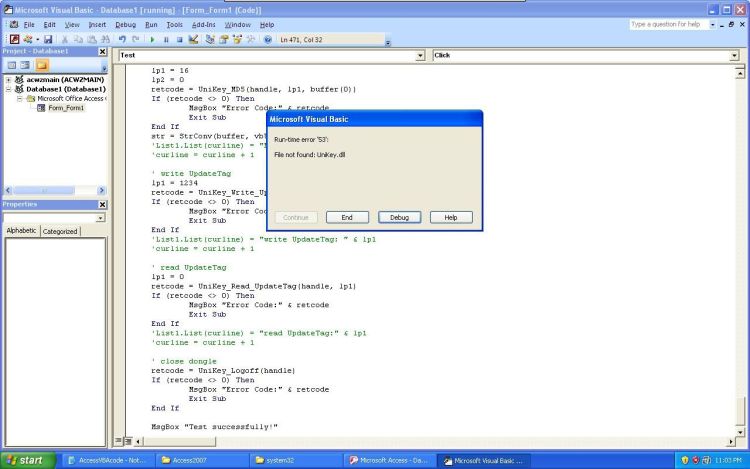
Task: Click the Project panel's horizontal scroll thumb
Action: click(x=44, y=190)
